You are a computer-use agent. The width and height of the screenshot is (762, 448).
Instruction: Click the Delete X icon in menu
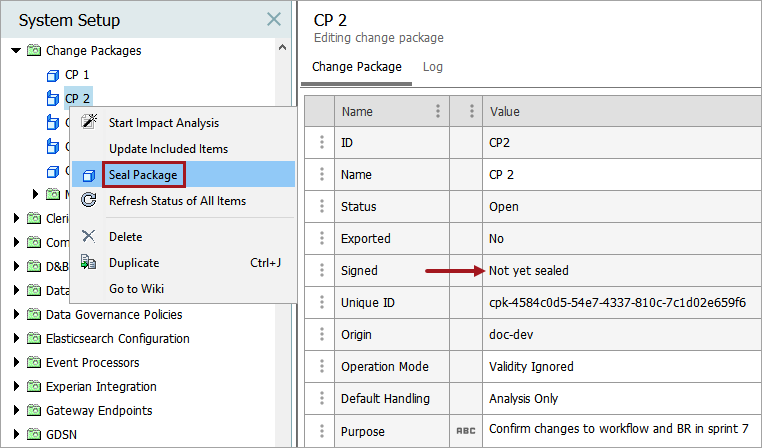click(x=89, y=237)
